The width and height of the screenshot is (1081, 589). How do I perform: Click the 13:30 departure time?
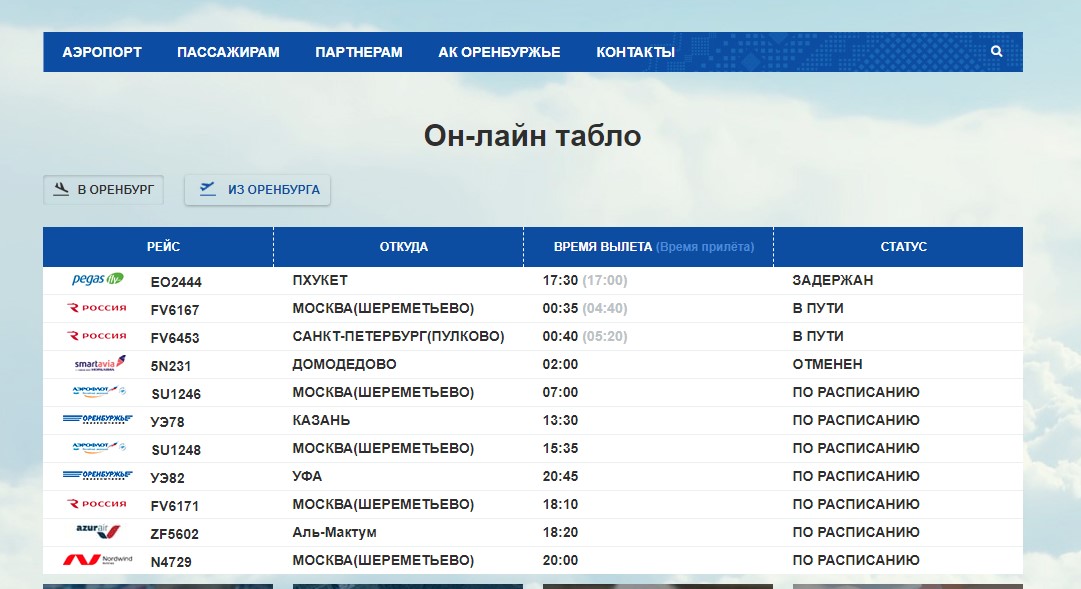click(x=560, y=420)
